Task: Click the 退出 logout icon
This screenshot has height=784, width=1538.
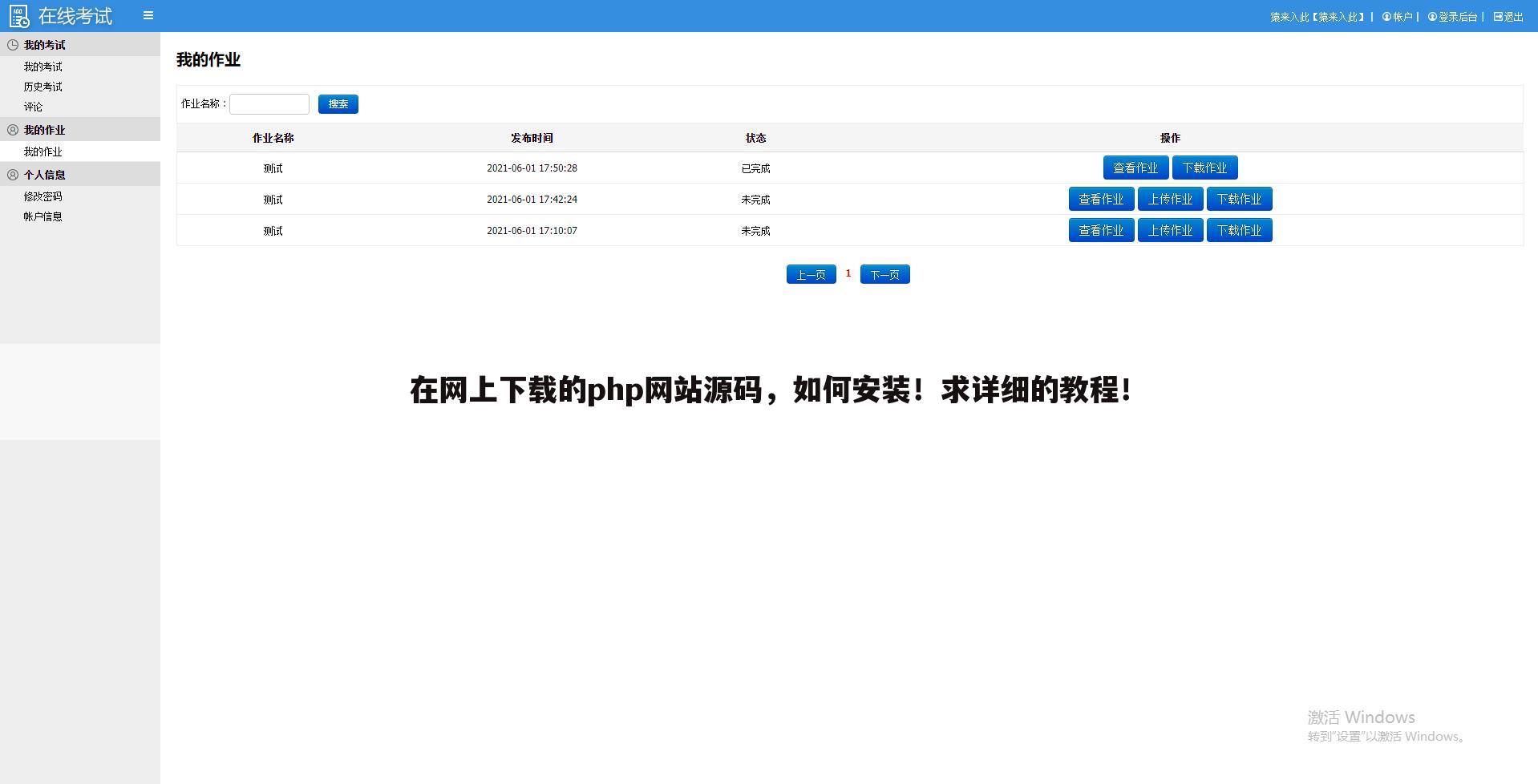Action: [x=1498, y=15]
